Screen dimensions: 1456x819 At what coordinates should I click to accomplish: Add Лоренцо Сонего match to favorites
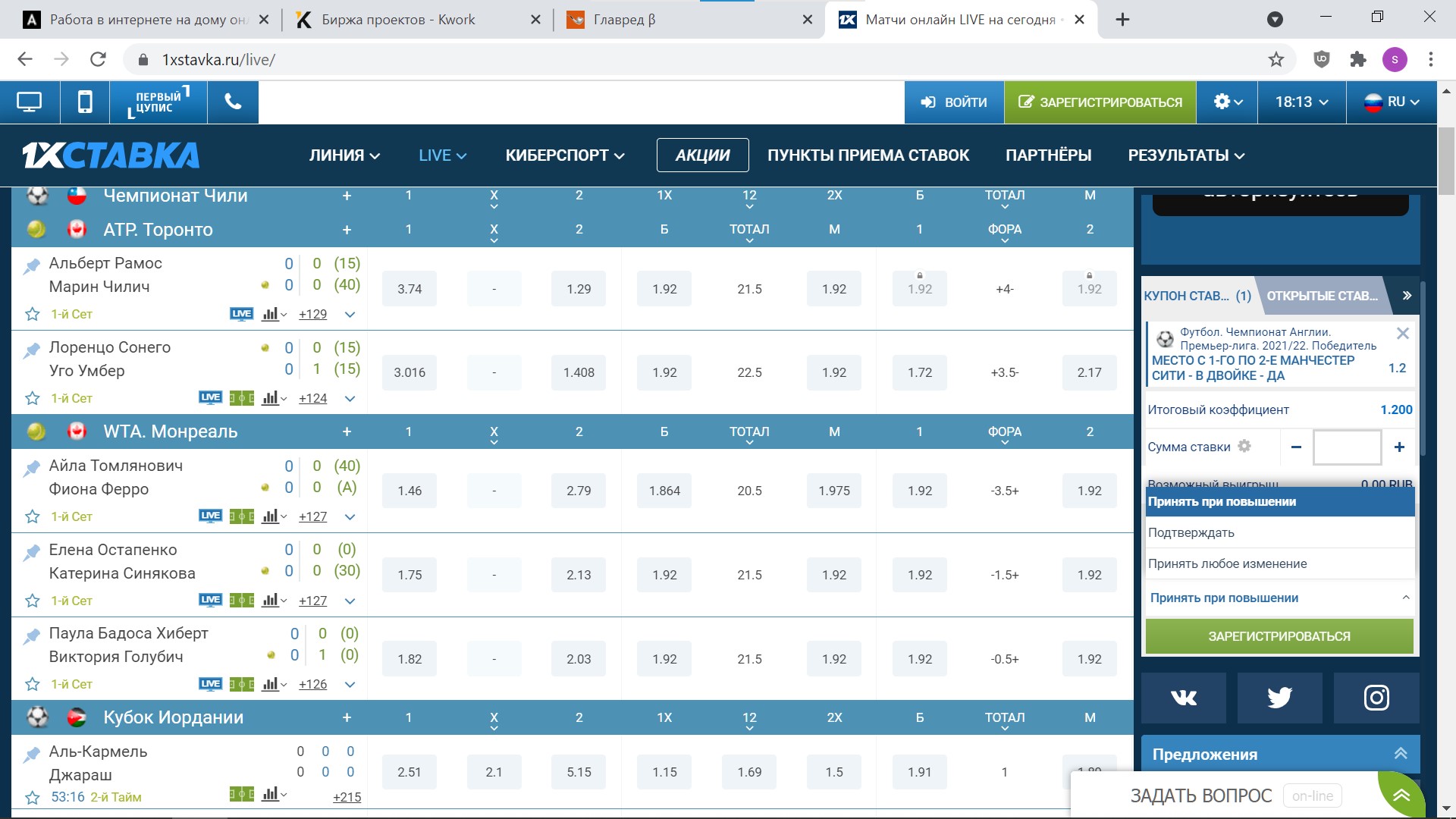point(32,398)
